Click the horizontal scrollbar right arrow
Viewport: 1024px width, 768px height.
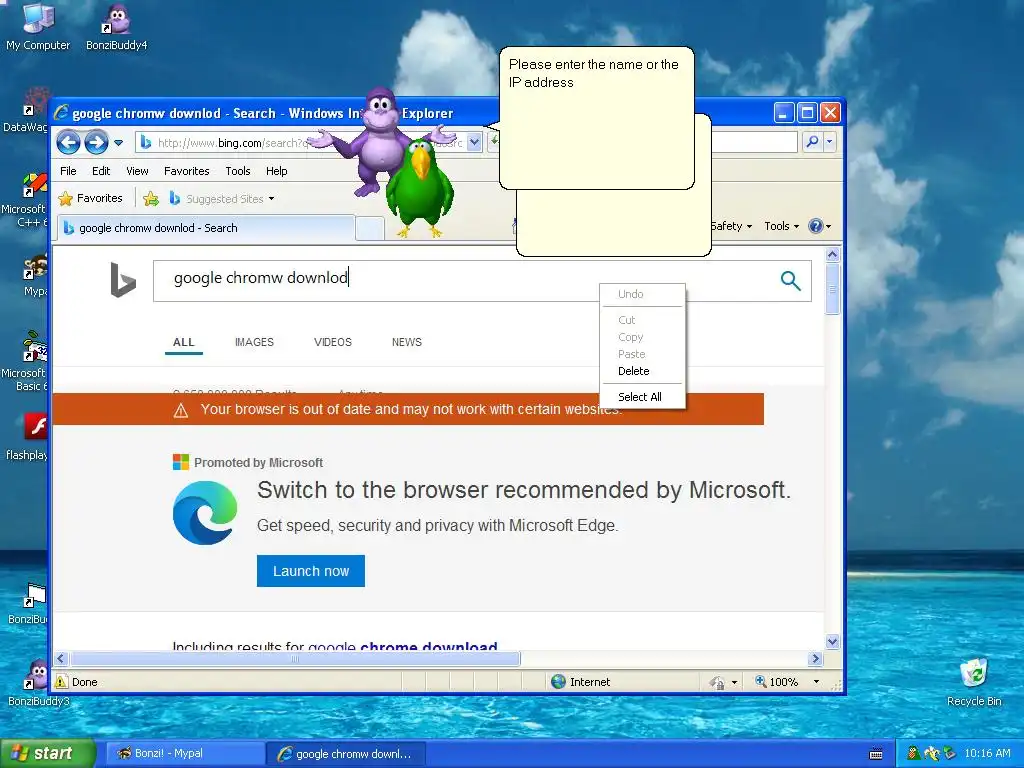pyautogui.click(x=814, y=658)
